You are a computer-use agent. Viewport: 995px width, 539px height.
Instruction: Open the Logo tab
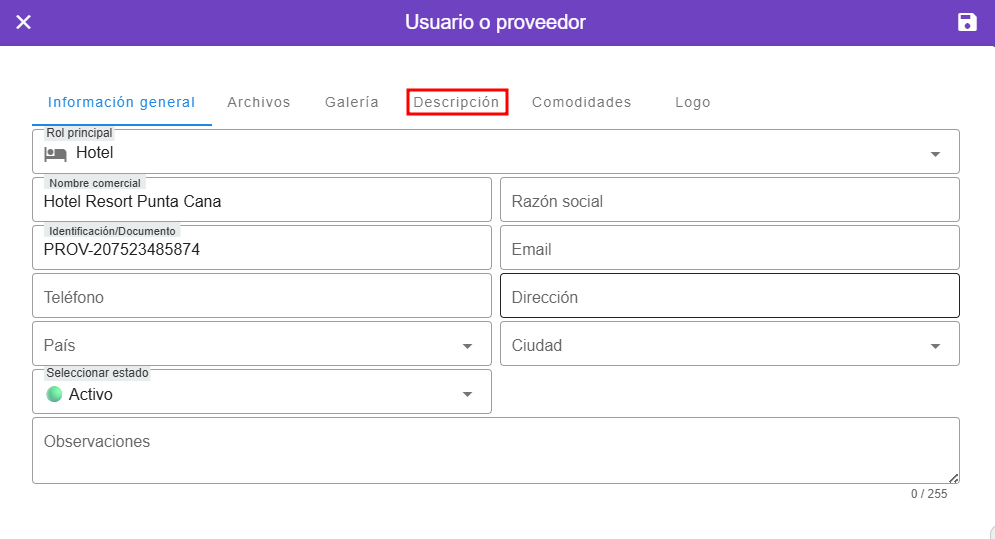pos(692,102)
